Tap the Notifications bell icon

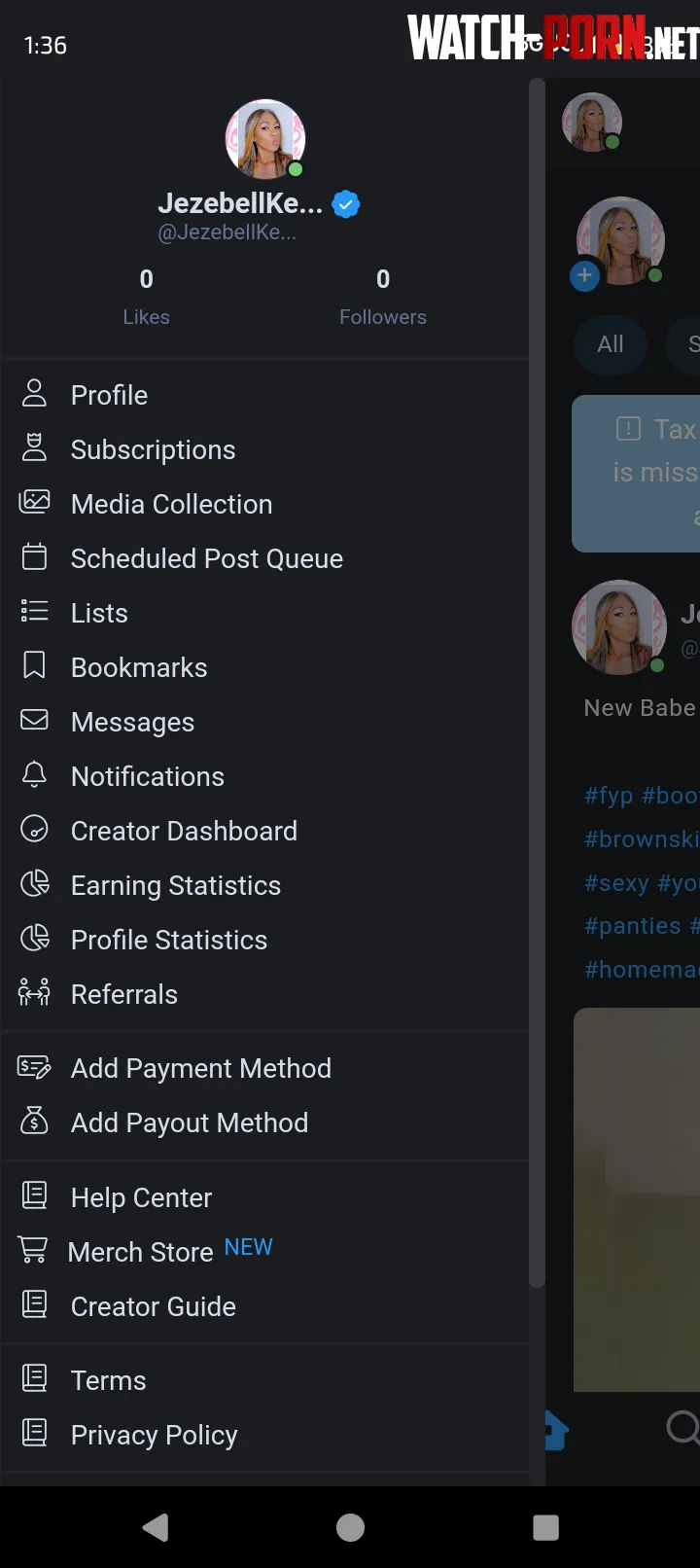click(34, 774)
